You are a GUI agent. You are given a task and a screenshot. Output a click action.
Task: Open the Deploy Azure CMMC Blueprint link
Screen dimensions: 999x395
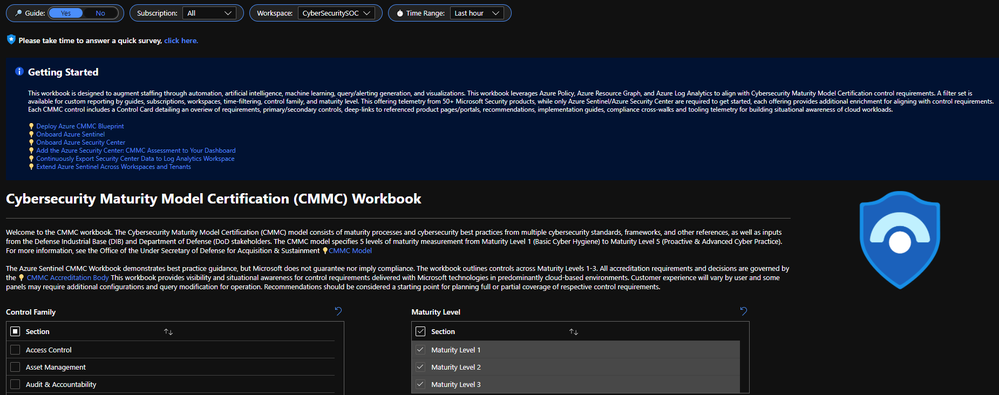[80, 127]
